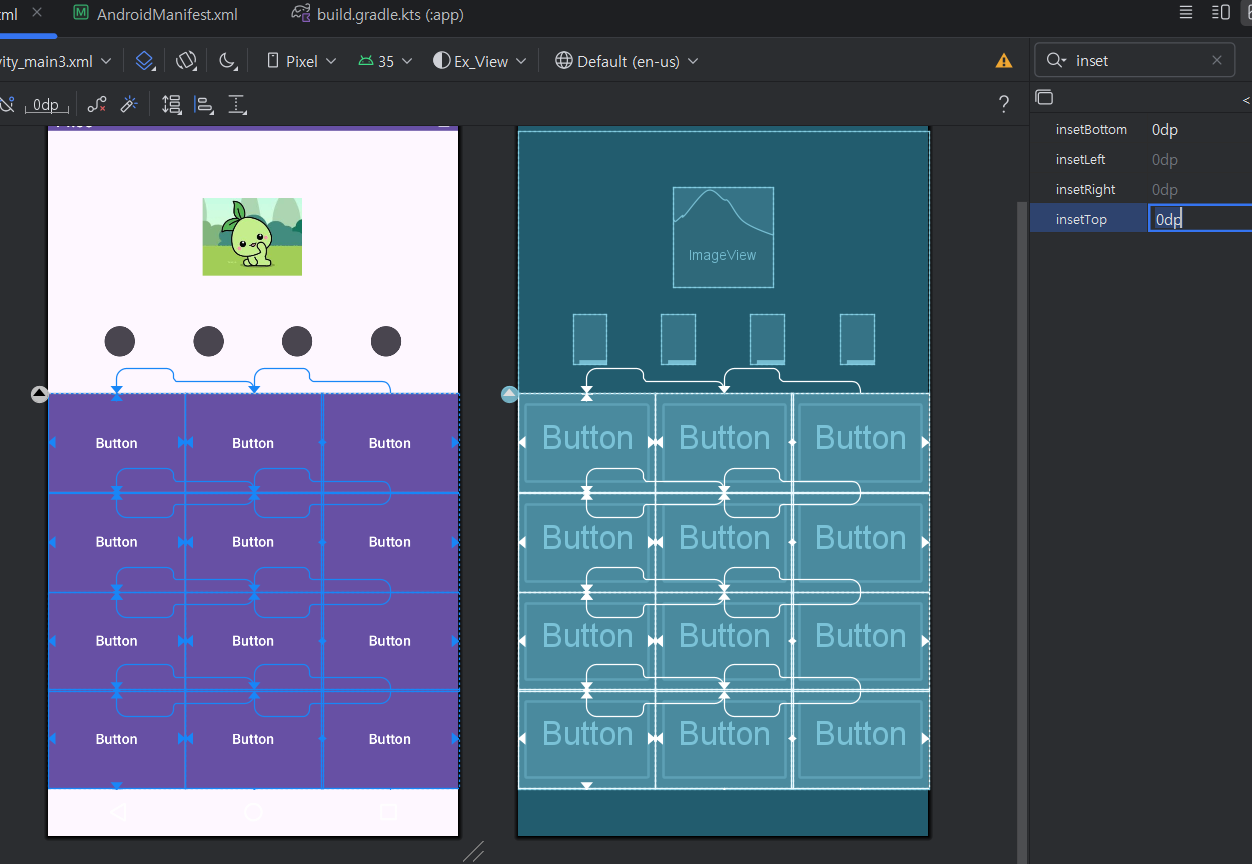Select the bottom-right Button in the design preview

tap(390, 739)
